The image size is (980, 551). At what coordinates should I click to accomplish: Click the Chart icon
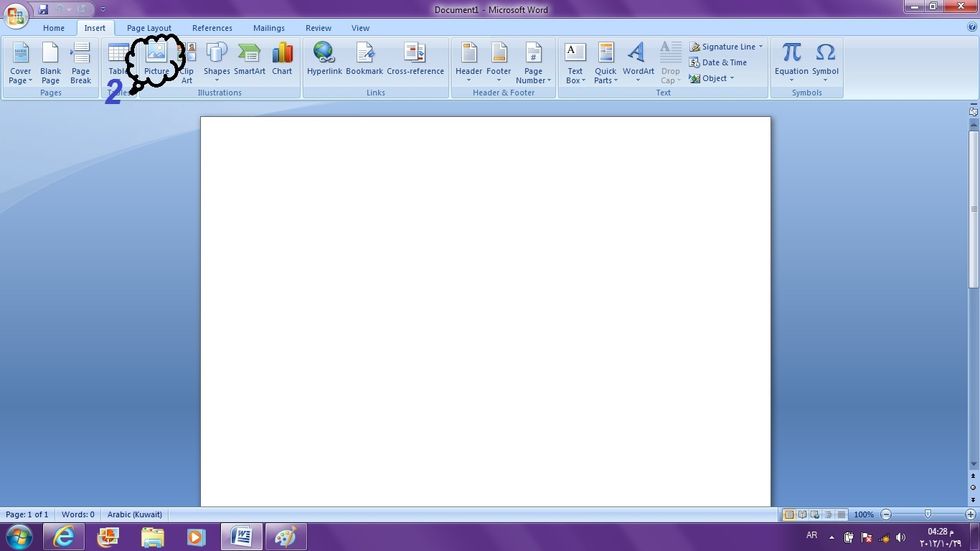coord(282,59)
